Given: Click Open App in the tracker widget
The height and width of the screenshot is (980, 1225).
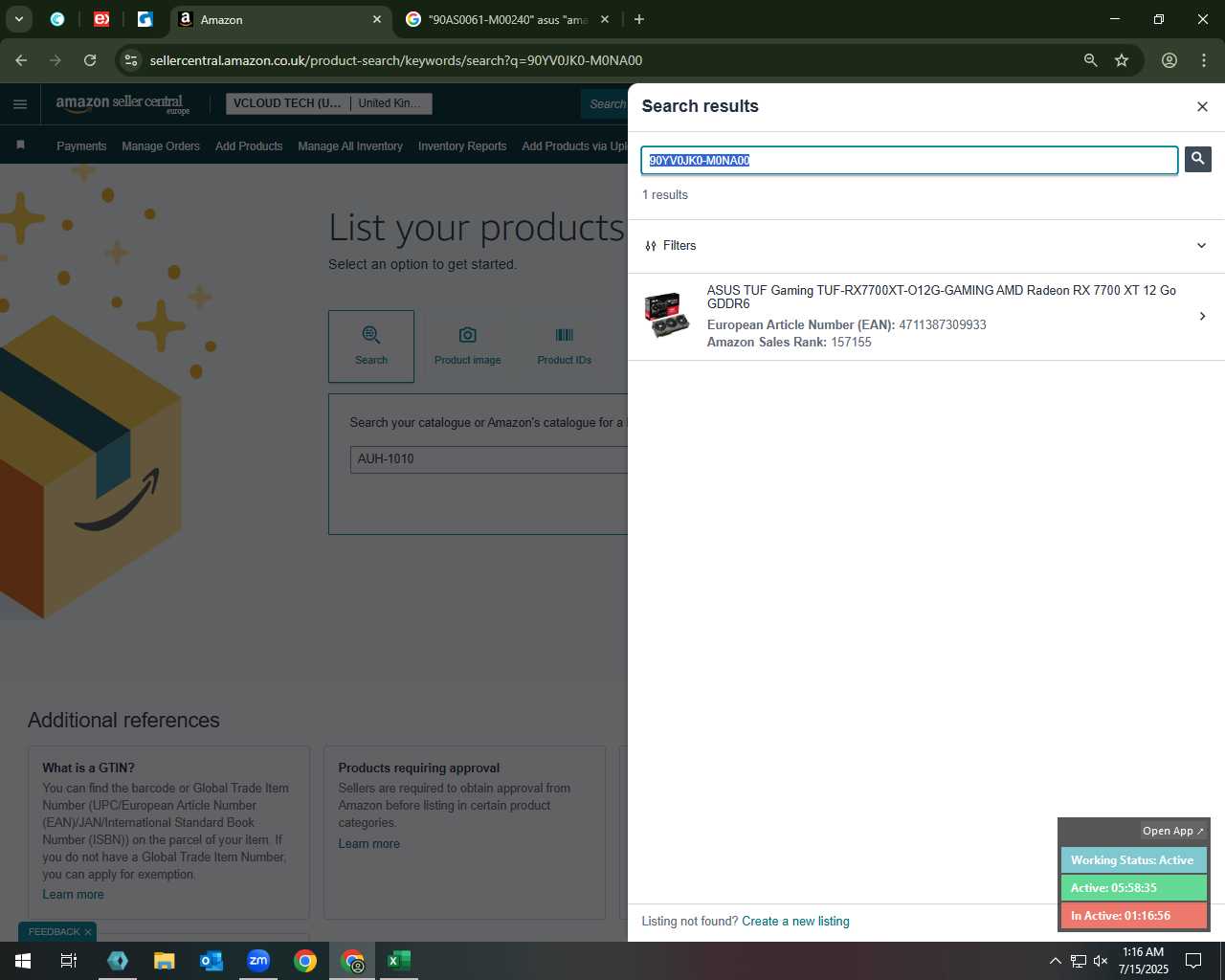Looking at the screenshot, I should [x=1173, y=831].
